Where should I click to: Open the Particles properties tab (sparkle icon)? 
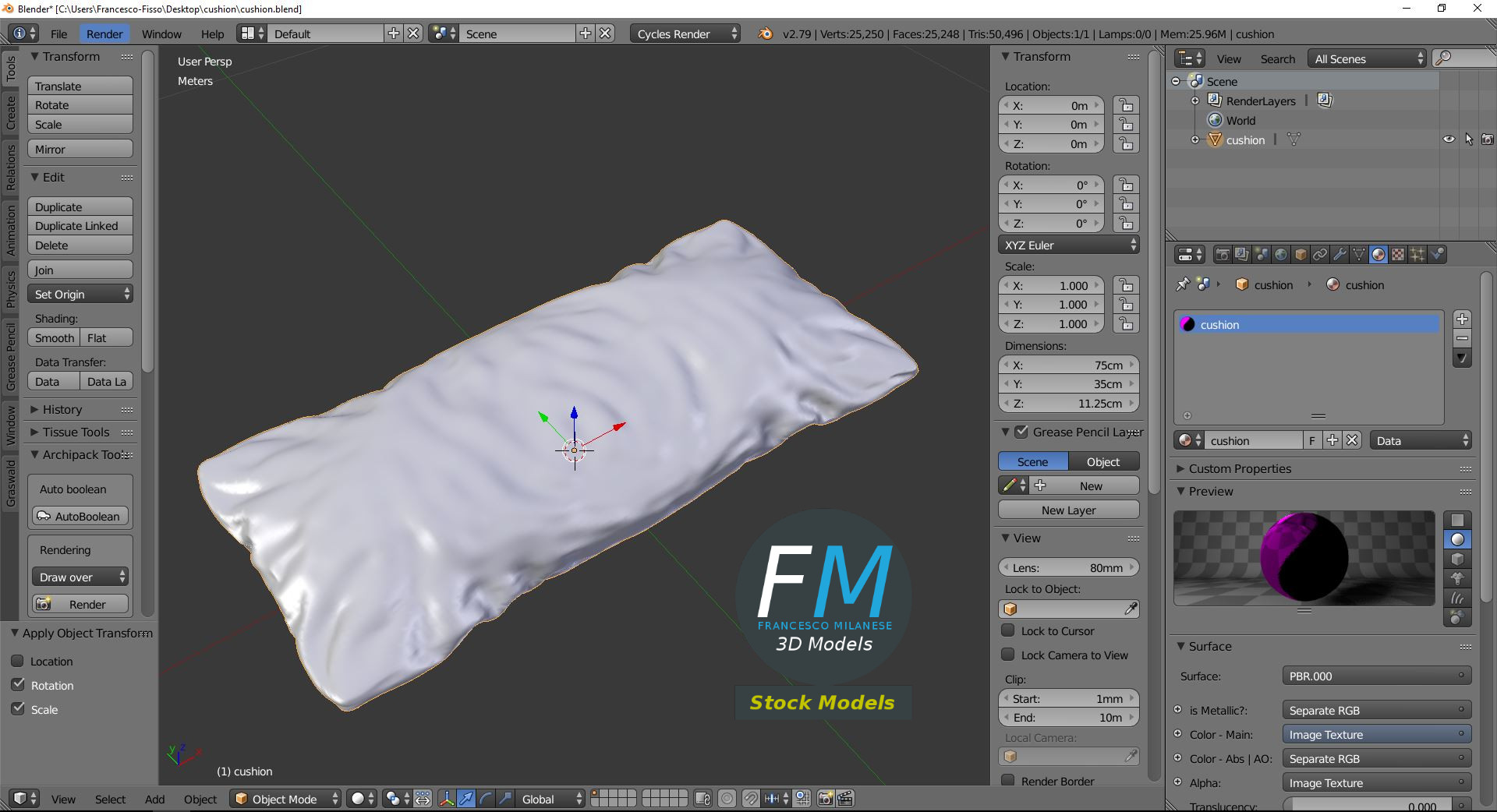point(1417,255)
